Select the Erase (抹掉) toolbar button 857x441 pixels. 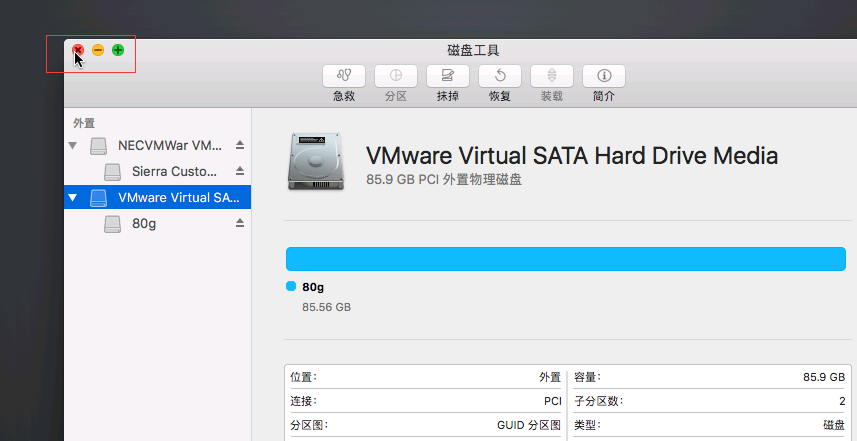(448, 76)
